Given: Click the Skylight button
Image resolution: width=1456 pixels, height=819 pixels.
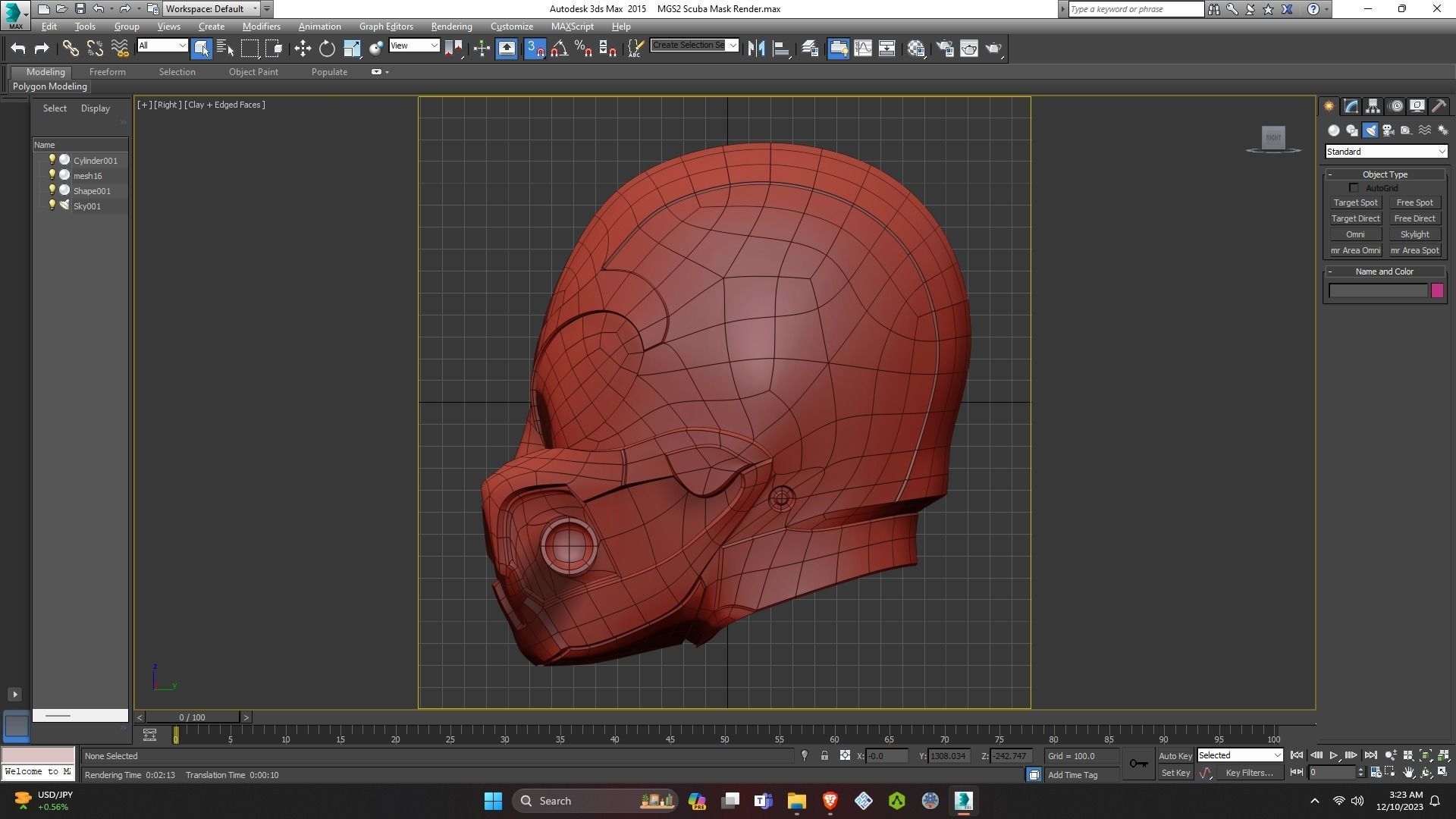Looking at the screenshot, I should pos(1414,234).
